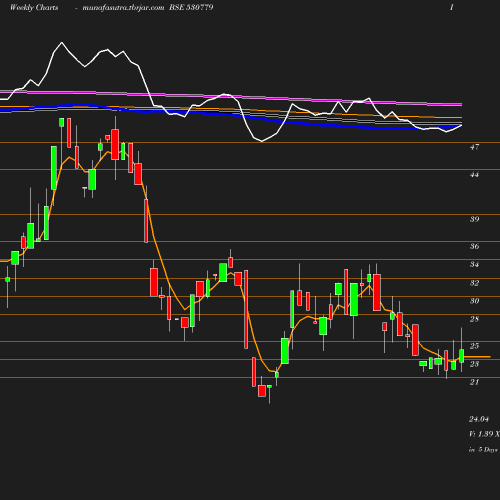The image size is (500, 500).
Task: Click the price axis label 28
Action: tap(474, 319)
